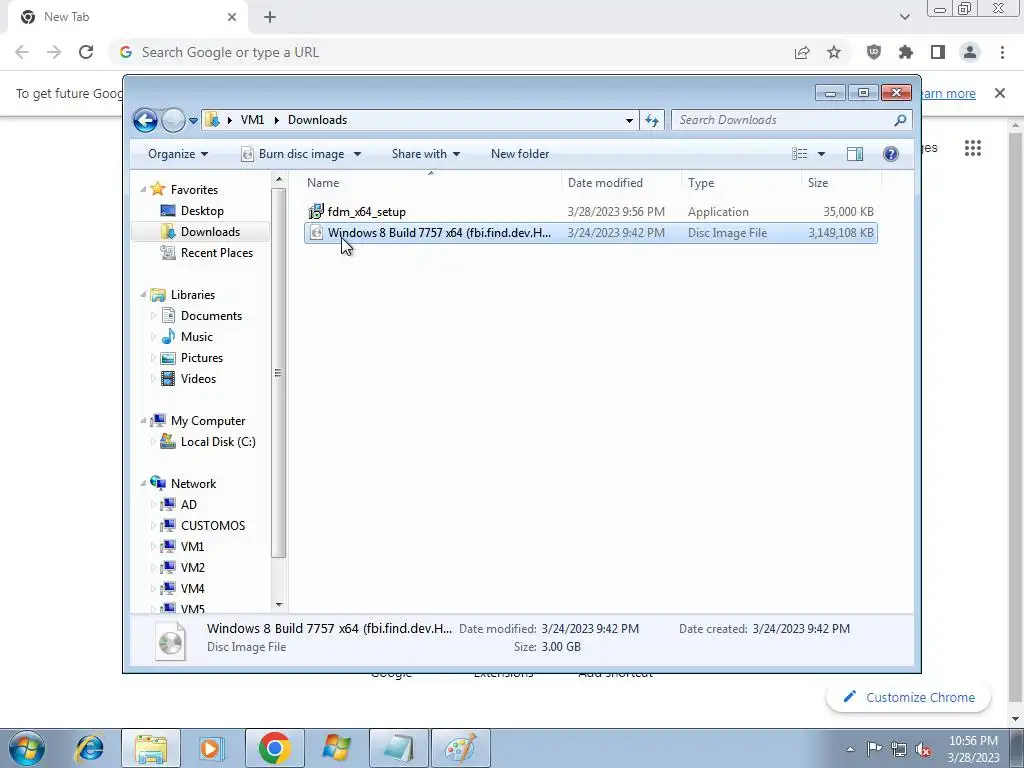Refresh the Downloads folder view
This screenshot has width=1024, height=768.
tap(652, 120)
